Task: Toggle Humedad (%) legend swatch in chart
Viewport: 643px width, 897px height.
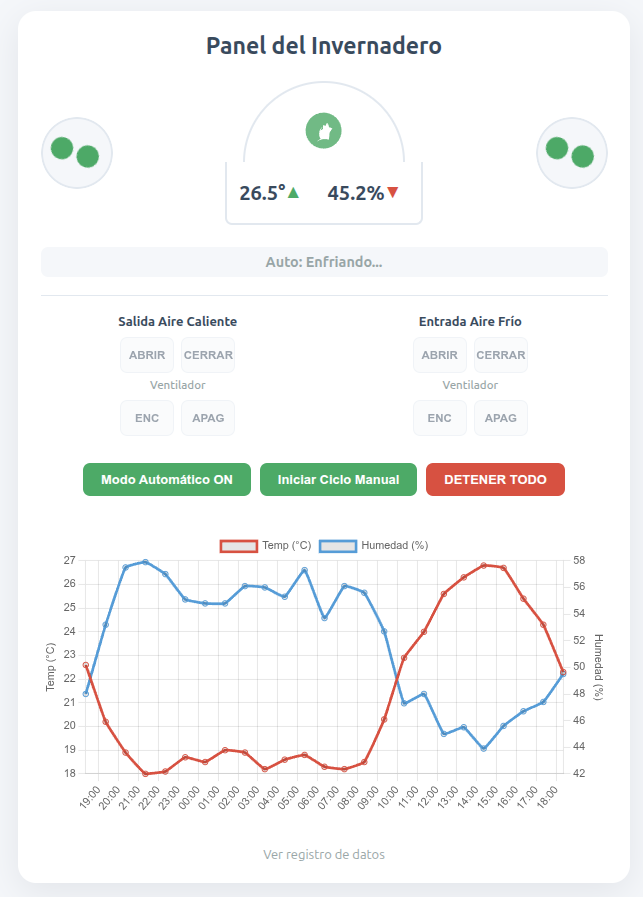Action: pyautogui.click(x=338, y=546)
